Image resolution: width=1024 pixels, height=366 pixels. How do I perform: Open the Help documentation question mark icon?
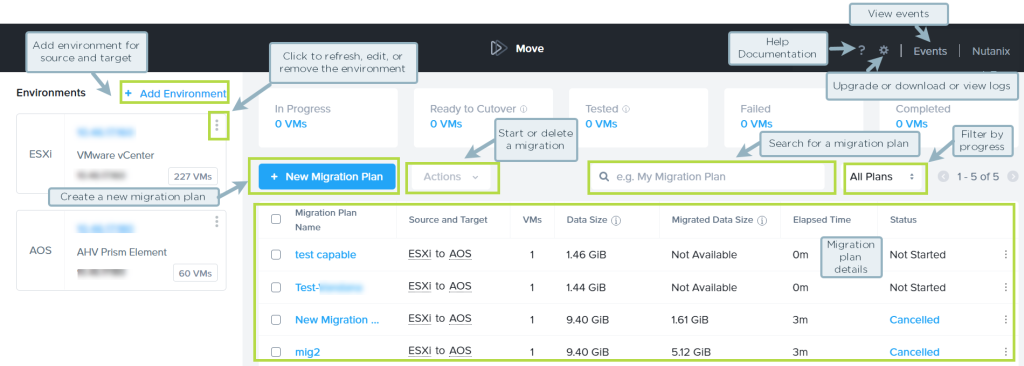tap(862, 50)
